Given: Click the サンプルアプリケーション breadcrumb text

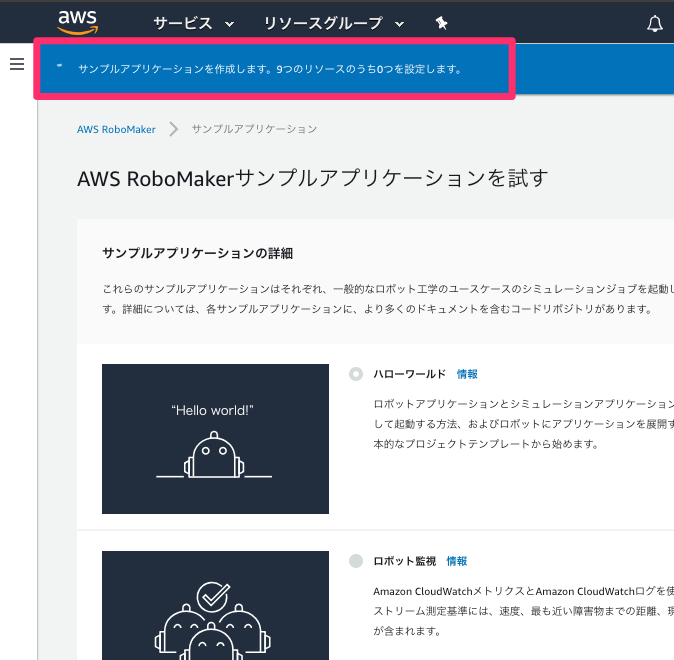Looking at the screenshot, I should 254,129.
